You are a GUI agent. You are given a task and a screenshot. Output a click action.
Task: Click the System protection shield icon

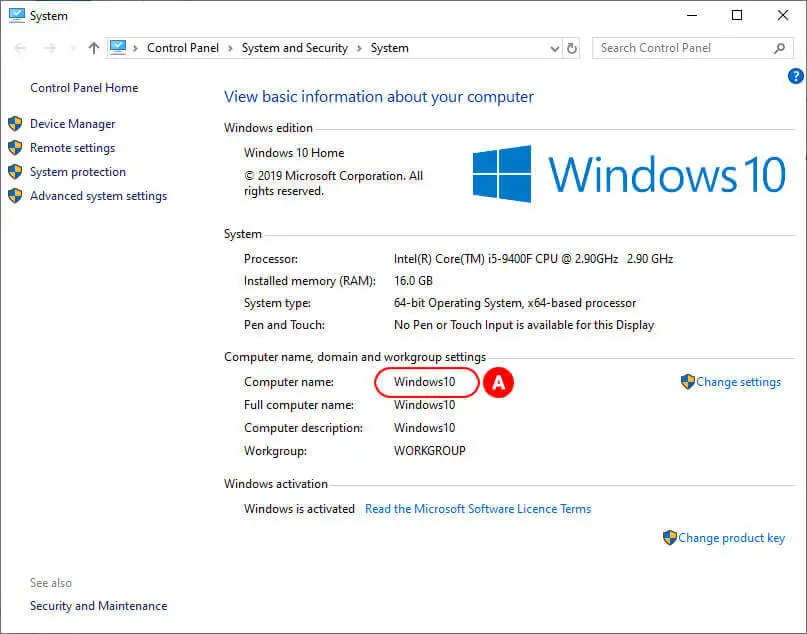[15, 171]
